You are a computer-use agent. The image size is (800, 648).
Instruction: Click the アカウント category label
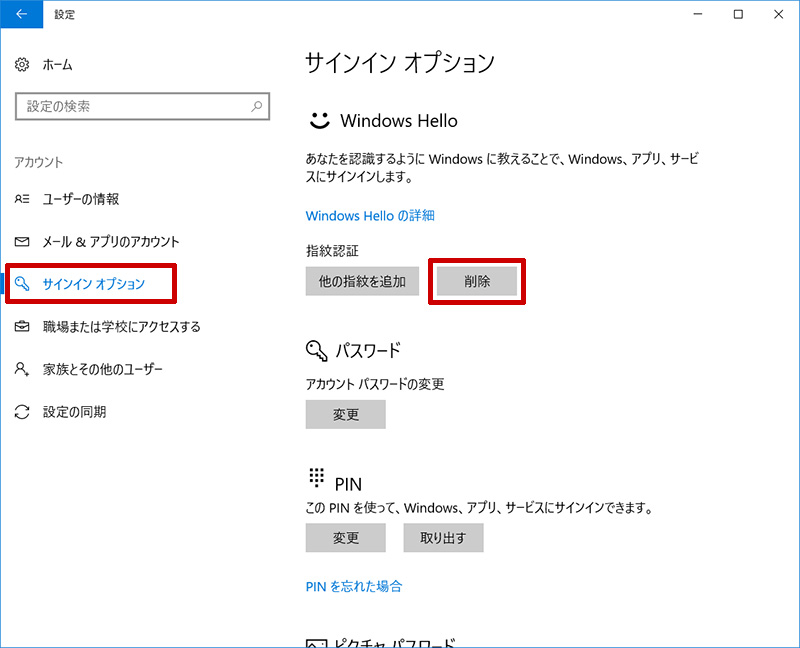click(x=39, y=162)
